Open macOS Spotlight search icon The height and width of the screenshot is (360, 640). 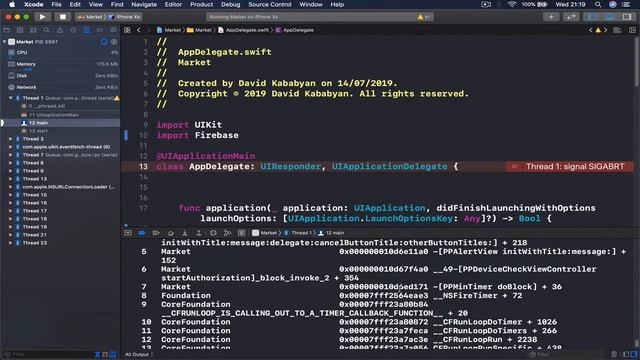[598, 4]
